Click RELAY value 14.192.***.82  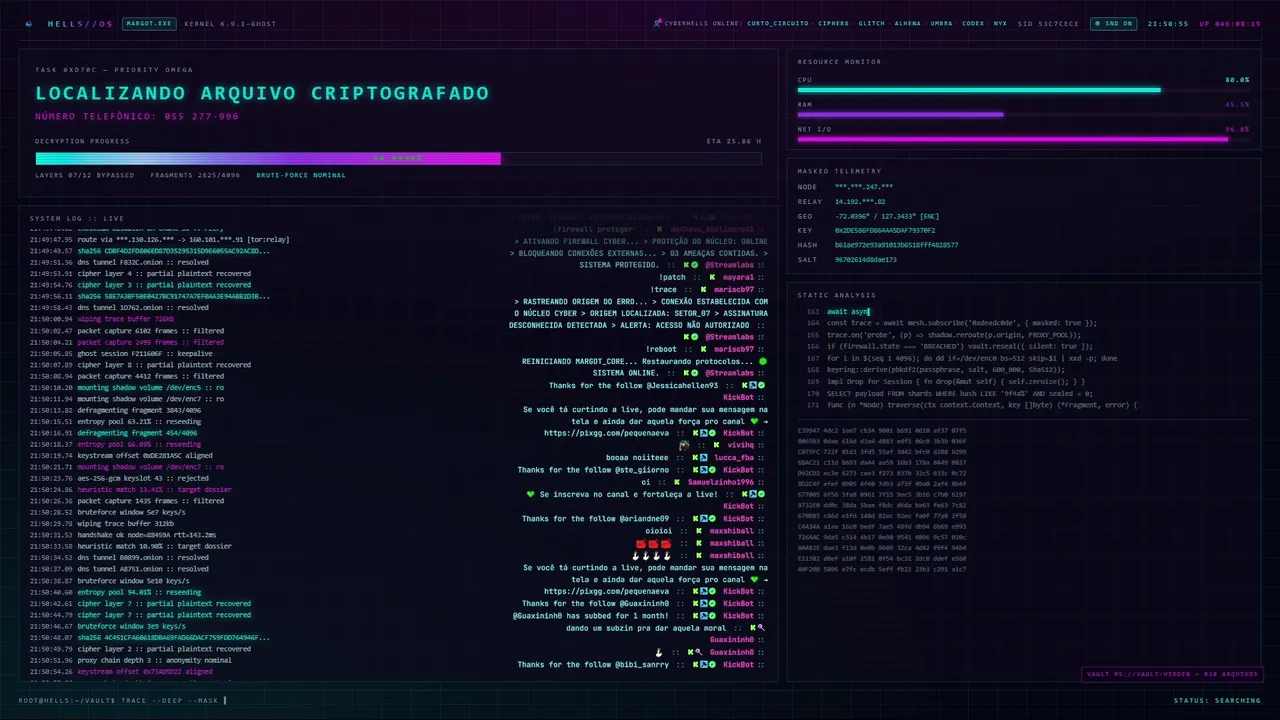tap(860, 202)
